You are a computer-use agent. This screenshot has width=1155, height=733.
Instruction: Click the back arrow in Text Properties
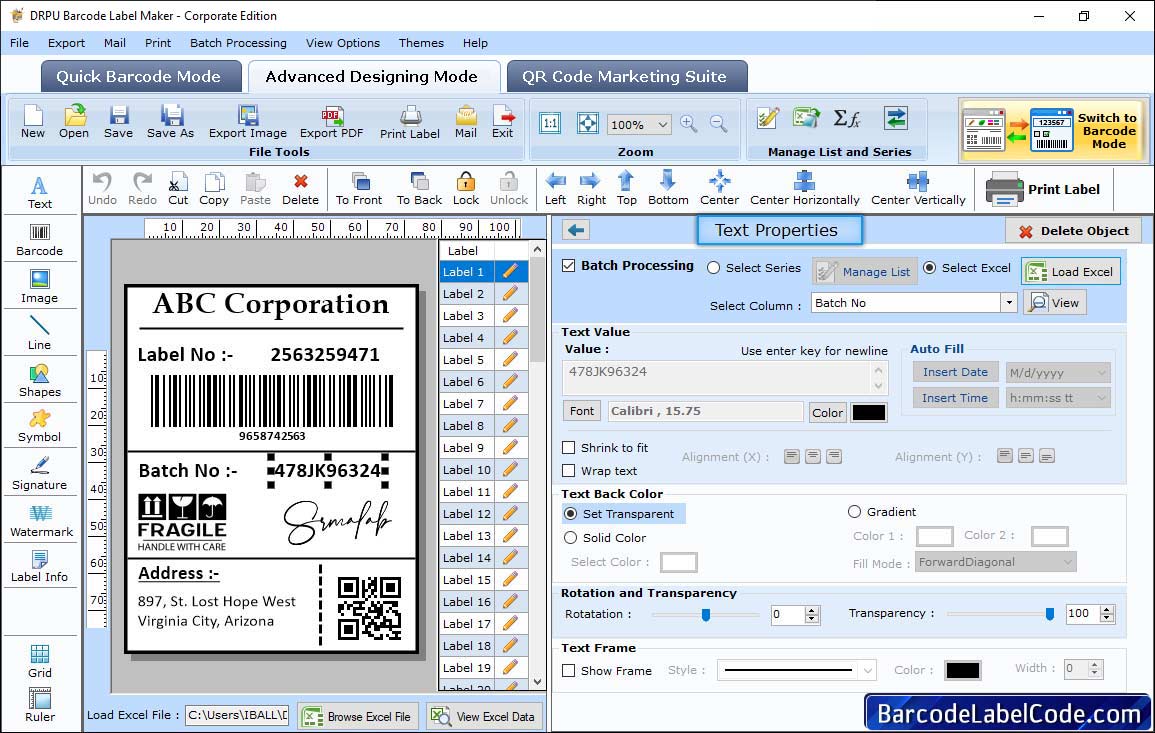click(x=576, y=231)
